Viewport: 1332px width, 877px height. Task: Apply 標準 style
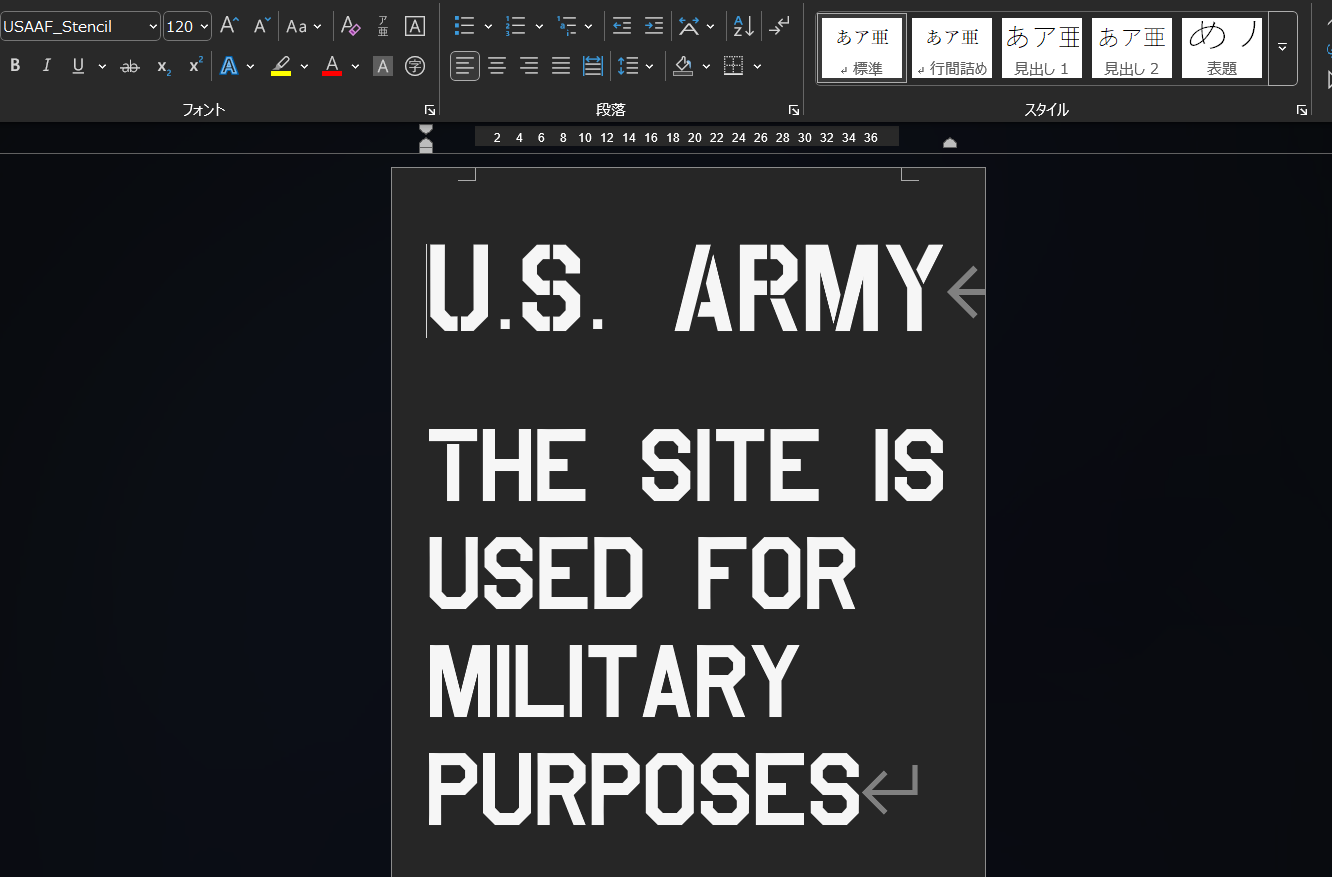862,48
